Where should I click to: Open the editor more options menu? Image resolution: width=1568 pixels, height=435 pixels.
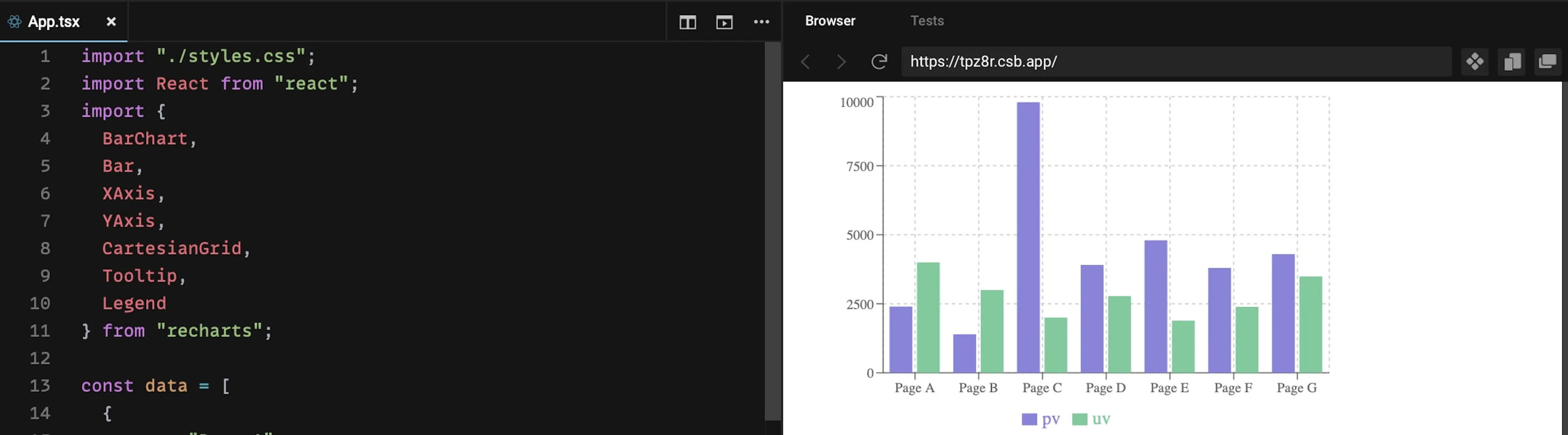coord(761,22)
